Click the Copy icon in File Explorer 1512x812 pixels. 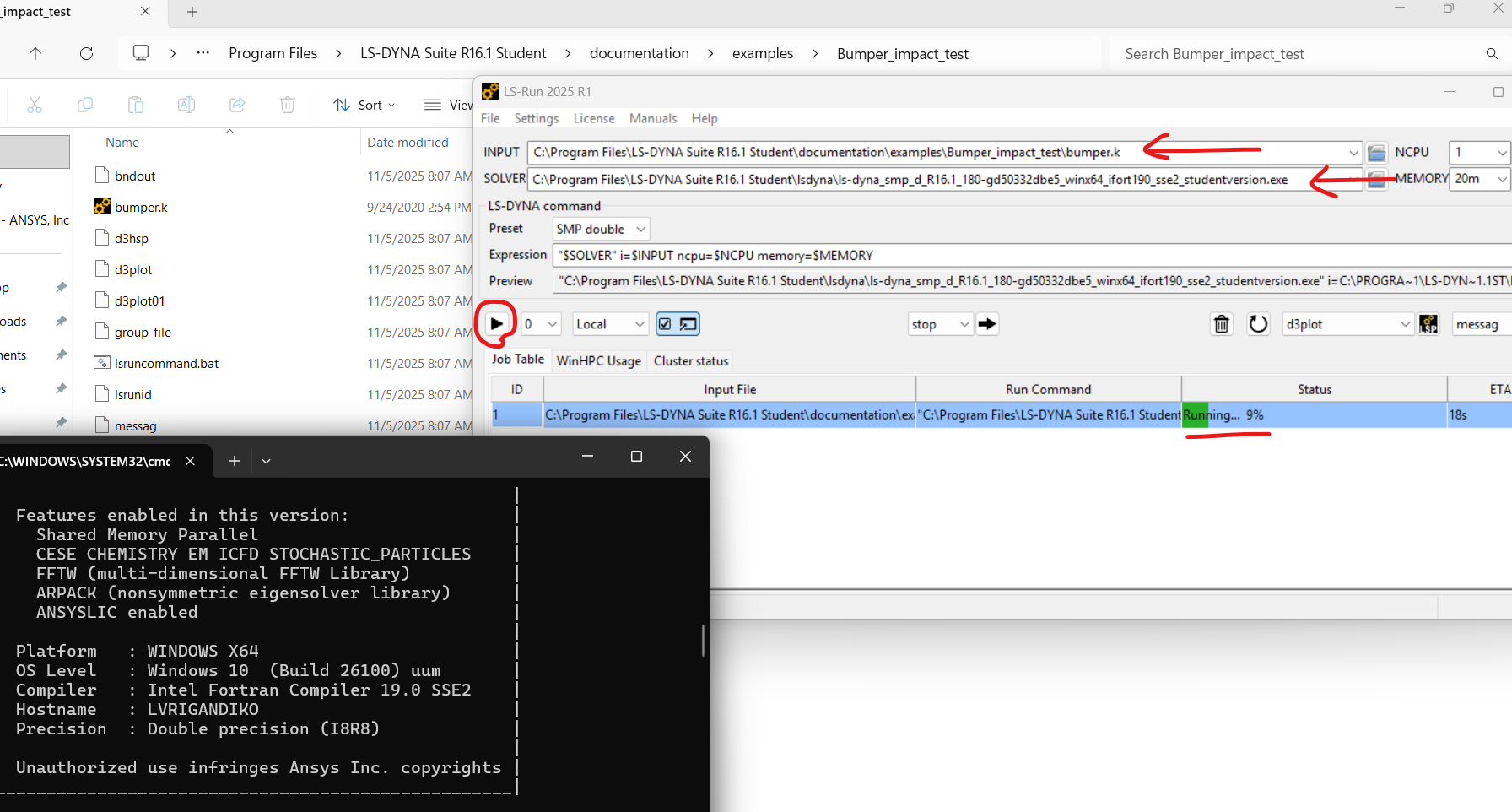[85, 105]
